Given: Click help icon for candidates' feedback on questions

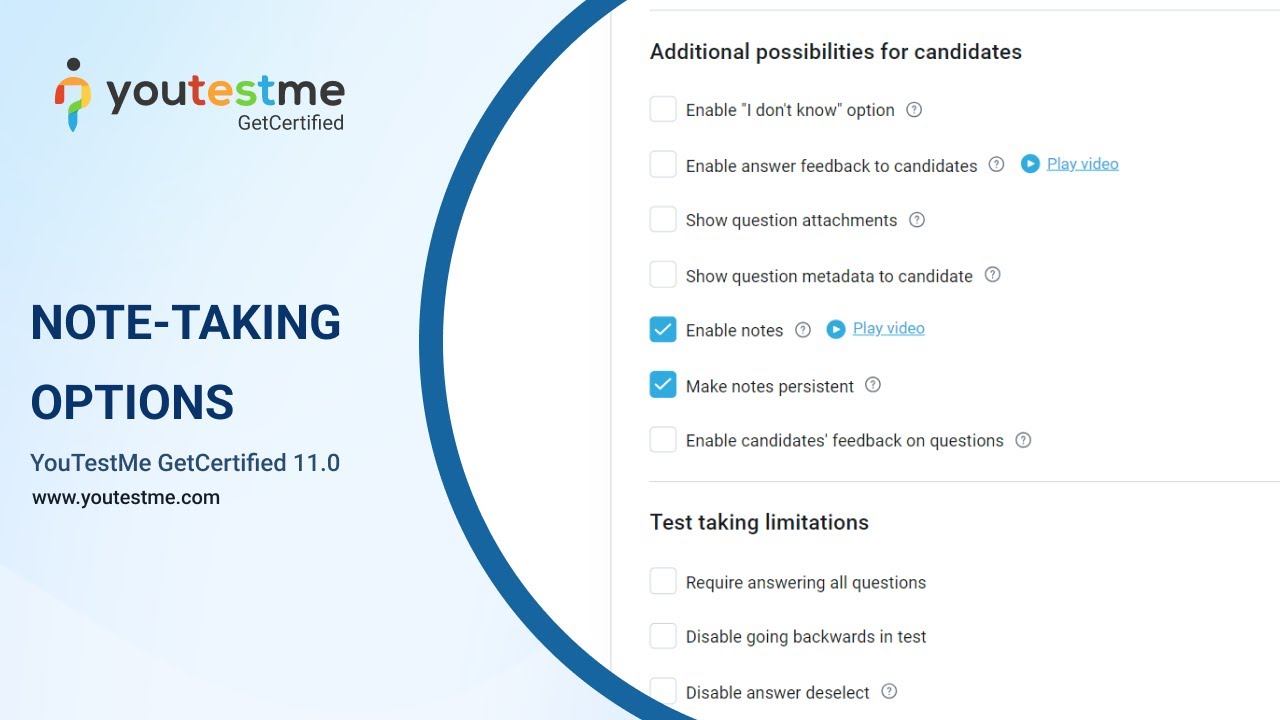Looking at the screenshot, I should (x=1023, y=440).
